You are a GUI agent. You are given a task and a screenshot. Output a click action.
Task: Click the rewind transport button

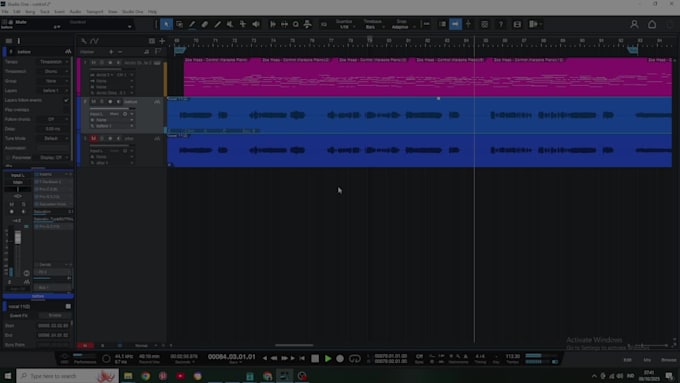[x=274, y=358]
